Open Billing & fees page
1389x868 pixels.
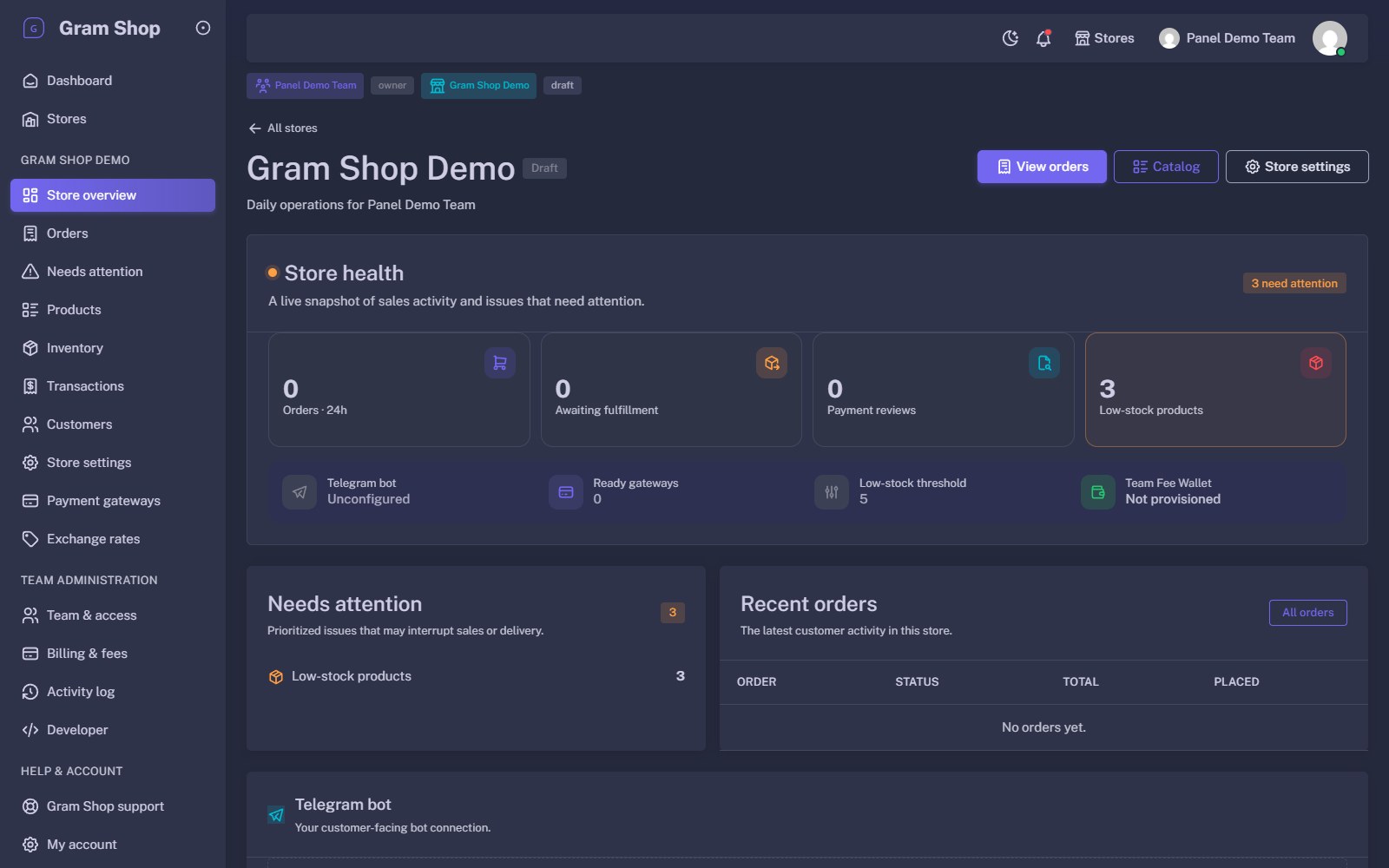(113, 654)
